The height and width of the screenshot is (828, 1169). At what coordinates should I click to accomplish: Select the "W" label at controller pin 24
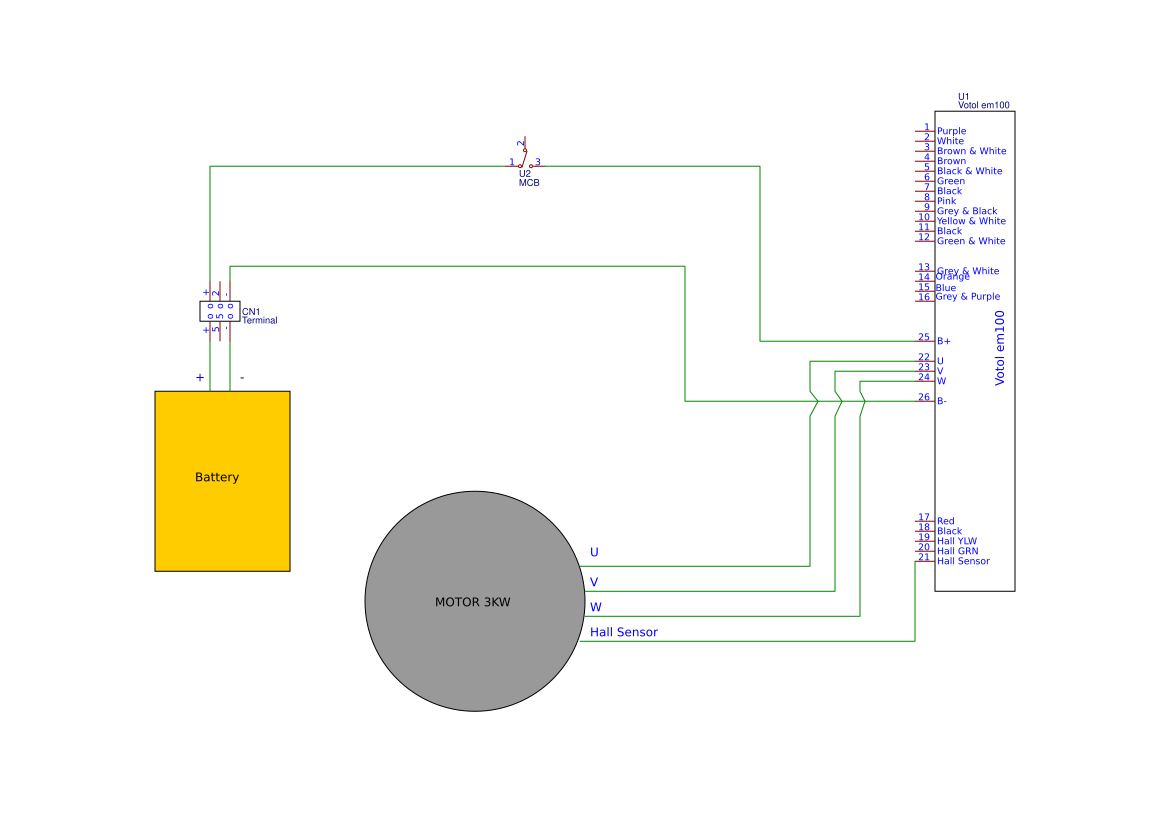click(x=942, y=382)
